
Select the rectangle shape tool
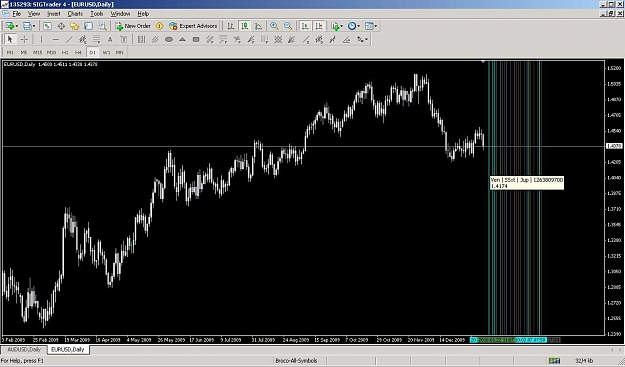196,39
